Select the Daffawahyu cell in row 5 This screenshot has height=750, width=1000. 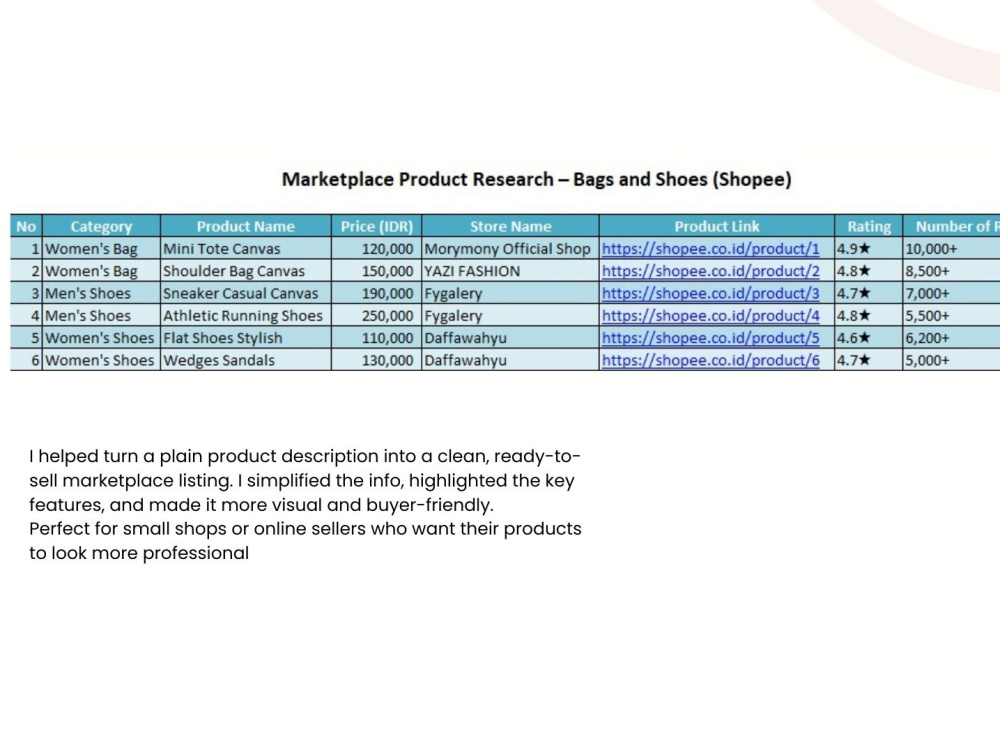click(x=510, y=338)
